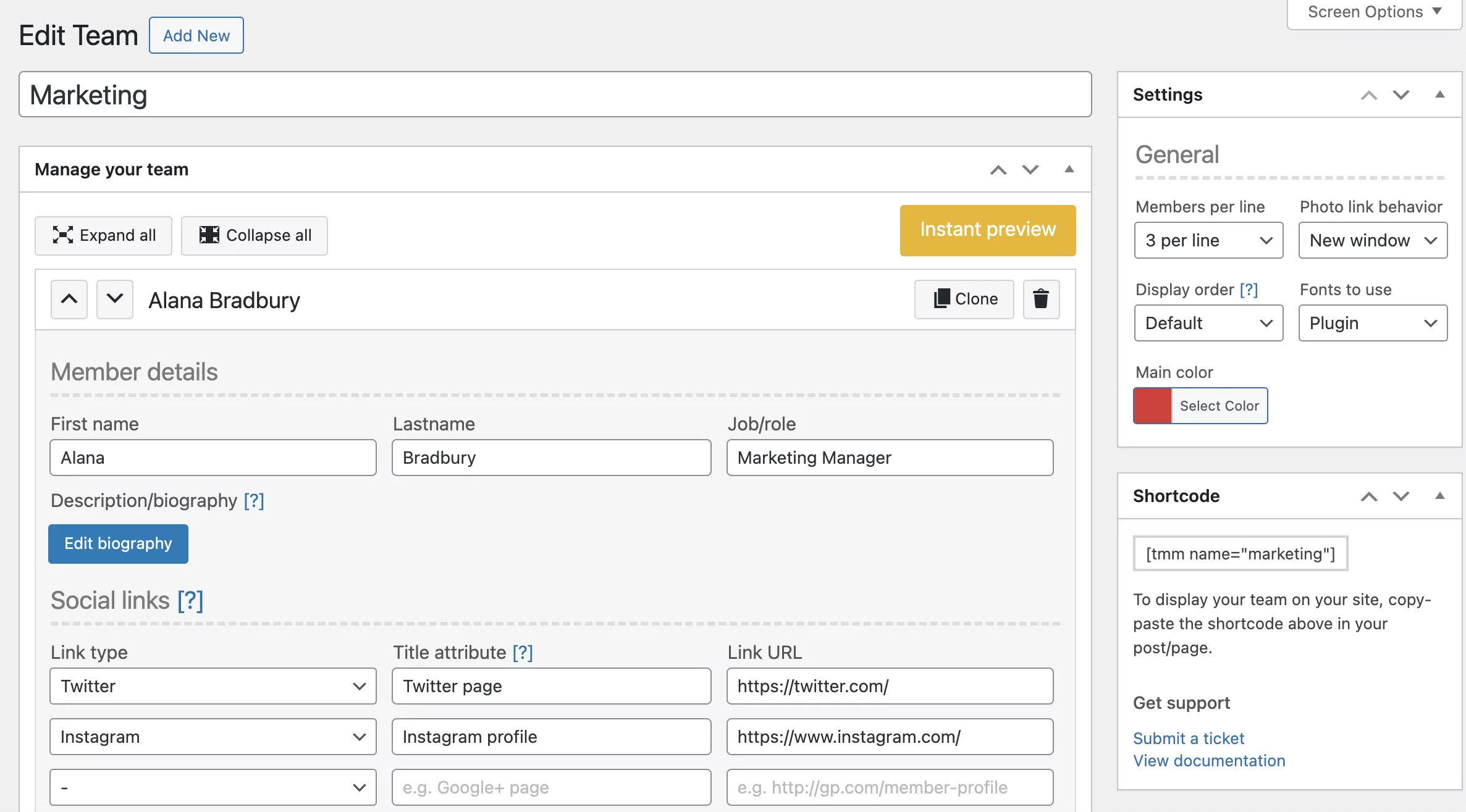This screenshot has height=812, width=1466.
Task: Open the Photo link behavior dropdown
Action: click(1373, 240)
